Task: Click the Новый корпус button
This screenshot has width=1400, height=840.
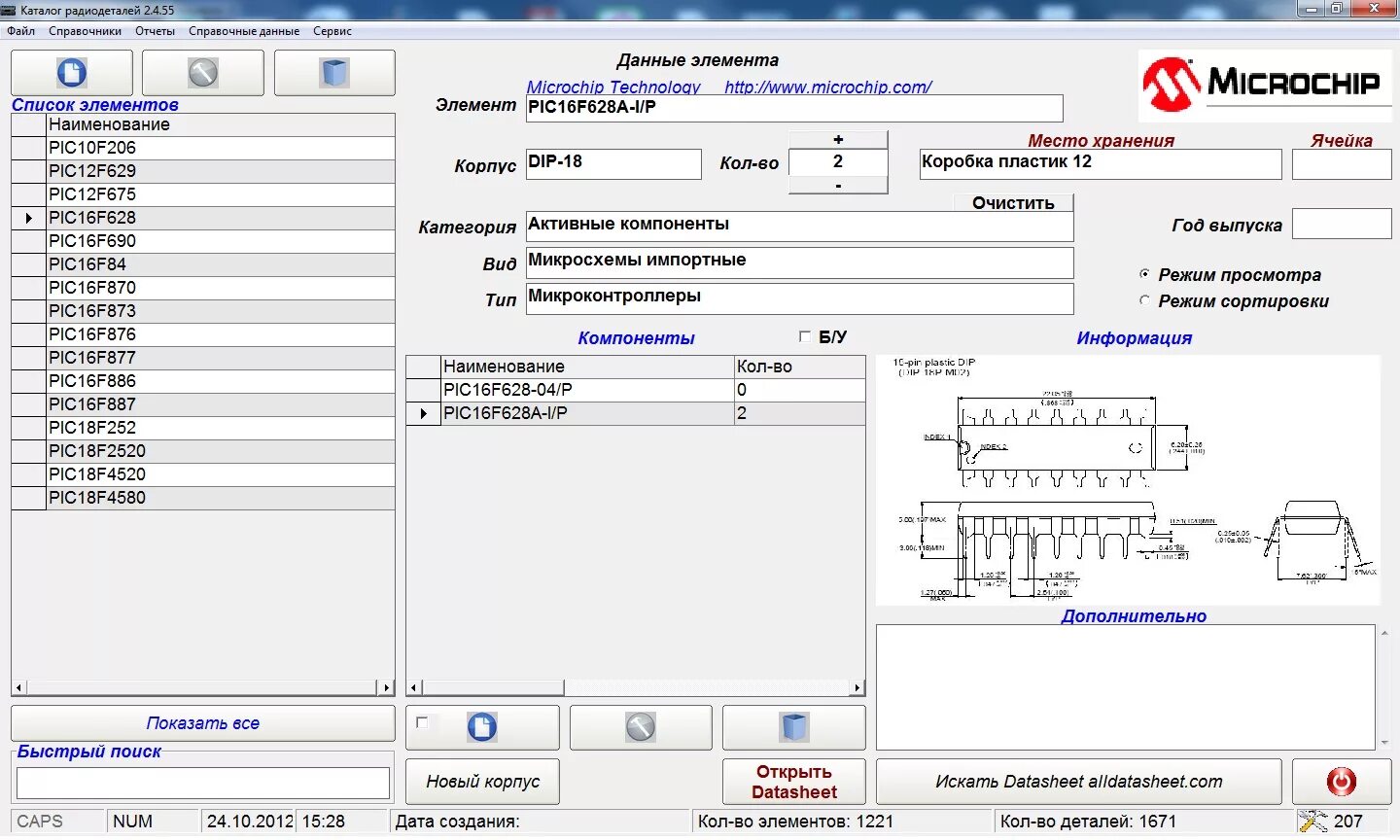Action: coord(482,782)
